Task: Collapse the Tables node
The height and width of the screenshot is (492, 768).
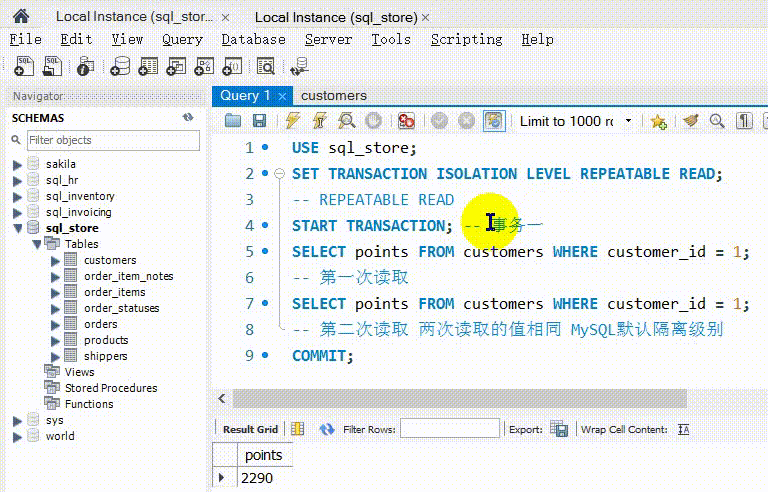Action: [37, 244]
